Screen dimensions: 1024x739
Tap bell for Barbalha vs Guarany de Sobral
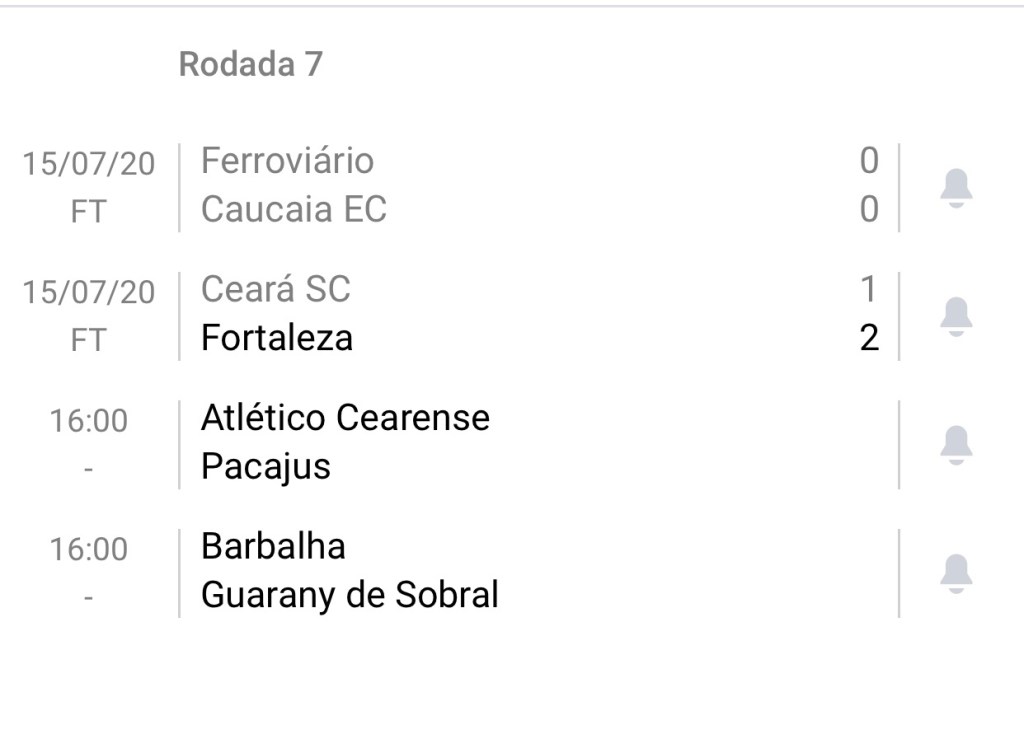[956, 572]
